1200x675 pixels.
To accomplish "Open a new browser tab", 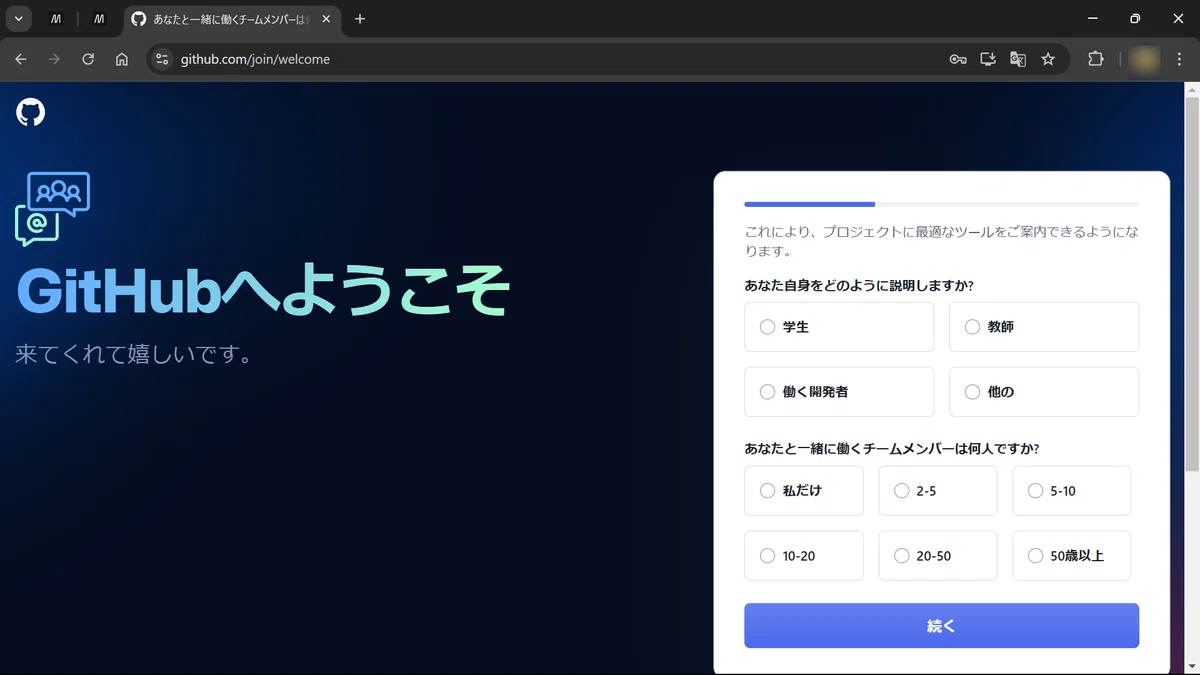I will tap(360, 19).
